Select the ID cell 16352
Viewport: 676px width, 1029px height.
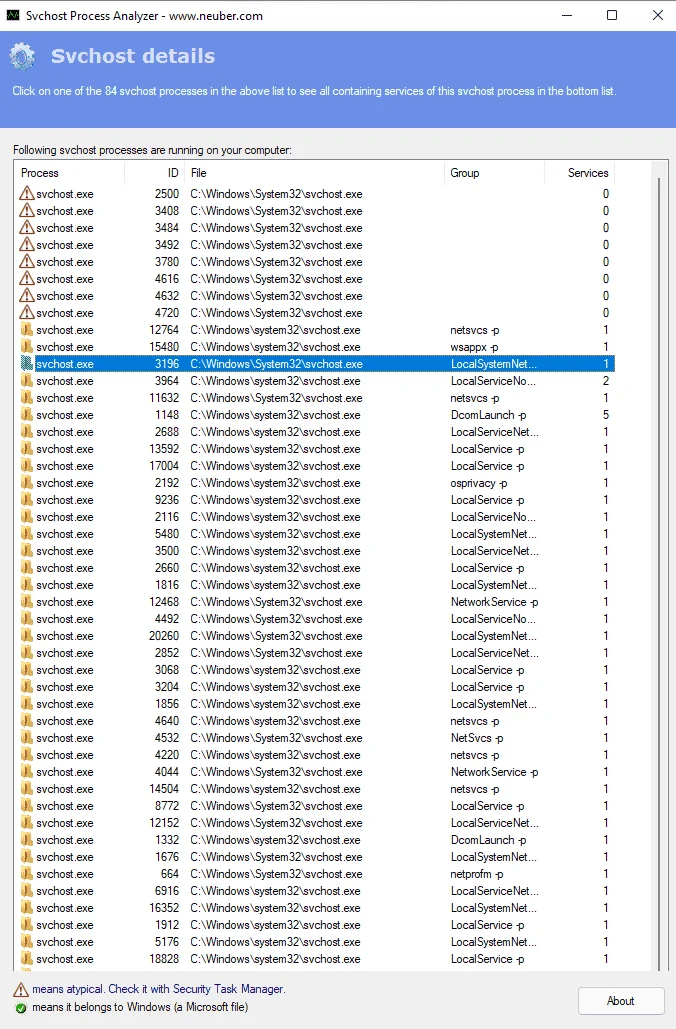[x=164, y=908]
